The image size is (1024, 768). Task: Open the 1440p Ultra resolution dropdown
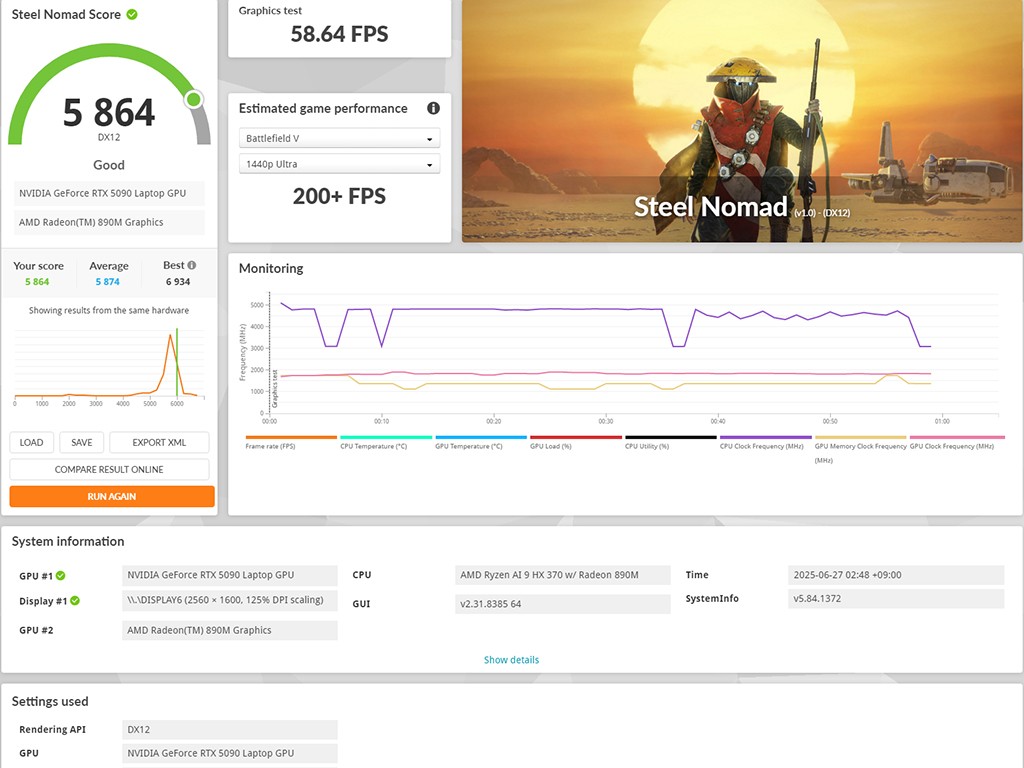(339, 164)
